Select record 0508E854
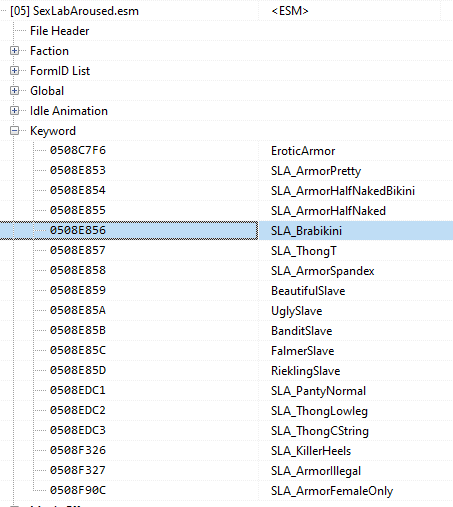This screenshot has width=453, height=507. tap(78, 190)
